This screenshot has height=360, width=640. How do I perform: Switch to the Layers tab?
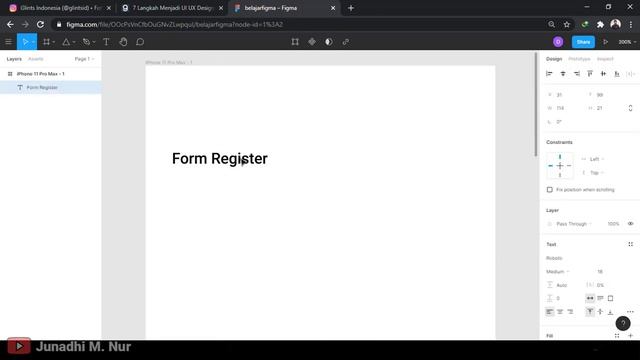(x=14, y=59)
